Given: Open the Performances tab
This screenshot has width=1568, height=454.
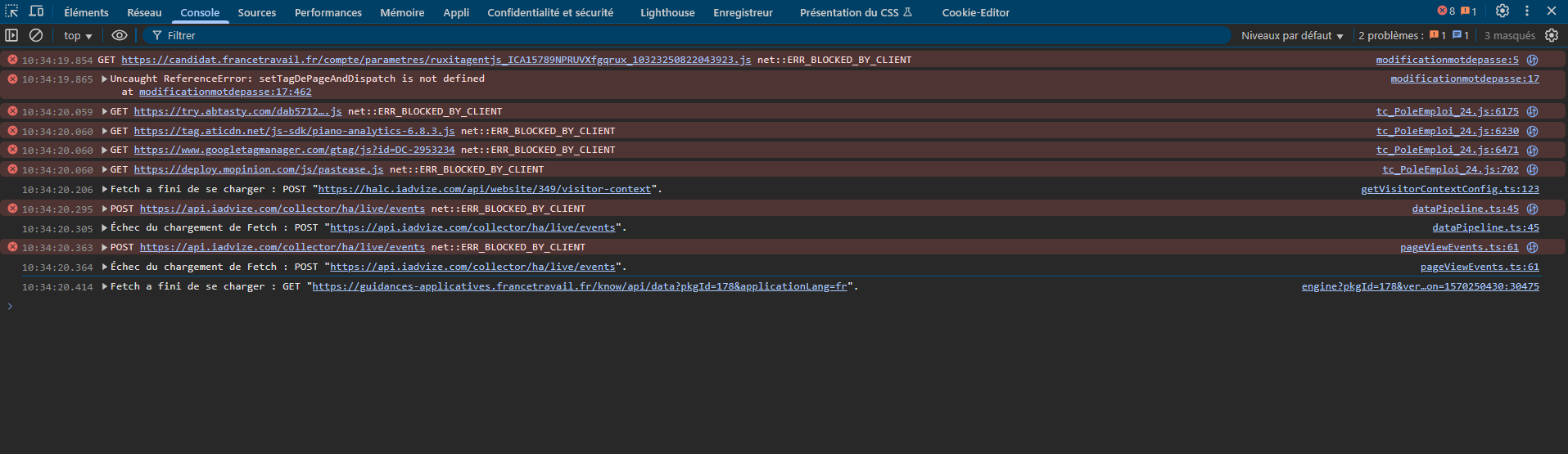Looking at the screenshot, I should (328, 12).
